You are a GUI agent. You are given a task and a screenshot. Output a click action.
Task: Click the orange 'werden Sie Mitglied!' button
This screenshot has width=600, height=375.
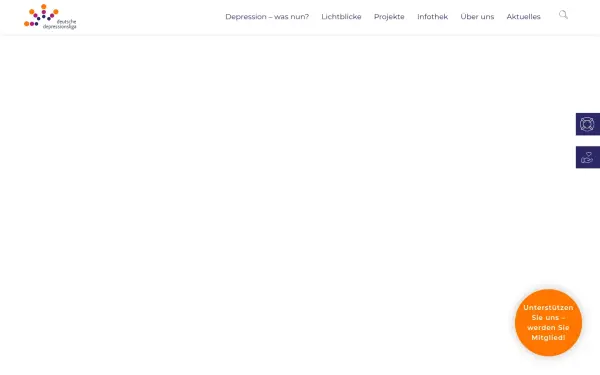click(x=548, y=323)
